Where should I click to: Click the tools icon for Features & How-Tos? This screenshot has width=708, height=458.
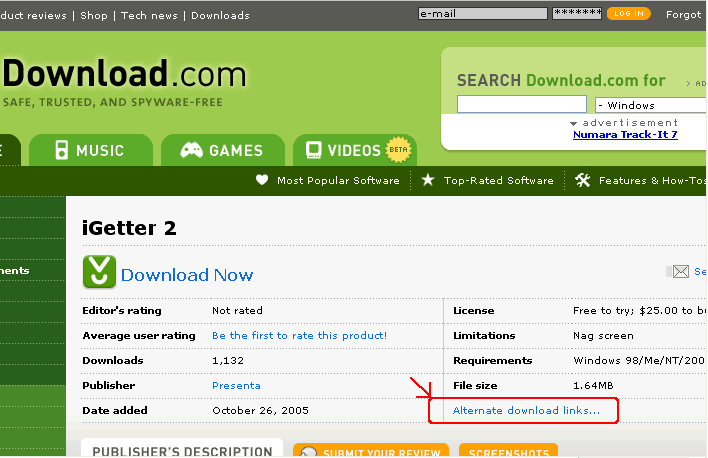click(582, 180)
